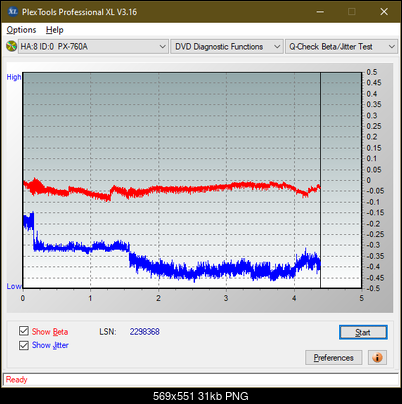This screenshot has height=404, width=402.
Task: Minimize the PlexTools window
Action: coord(320,12)
